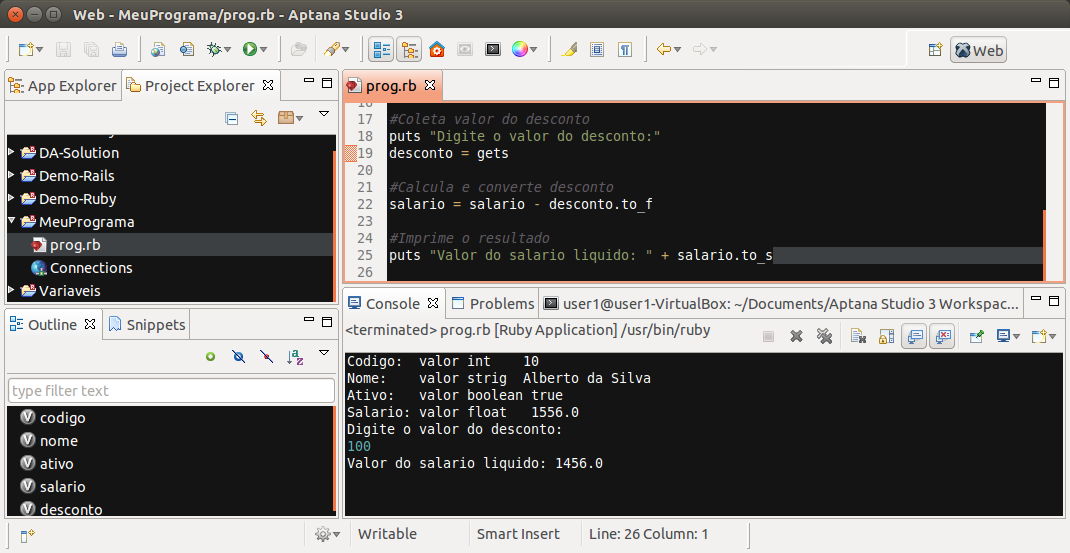This screenshot has height=553, width=1070.
Task: Toggle Show Whitespace Characters pilcrow button
Action: (x=624, y=49)
